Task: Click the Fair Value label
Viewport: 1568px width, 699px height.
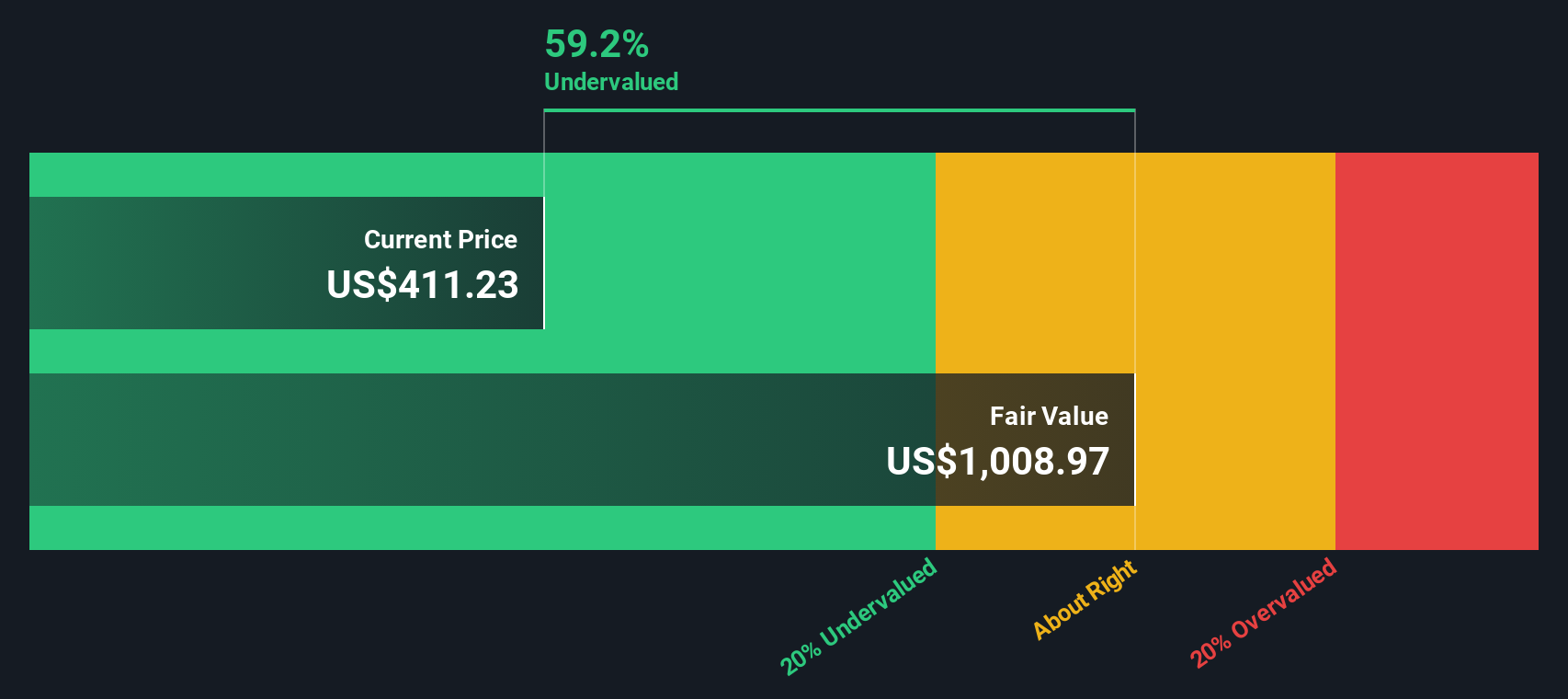Action: click(1049, 417)
